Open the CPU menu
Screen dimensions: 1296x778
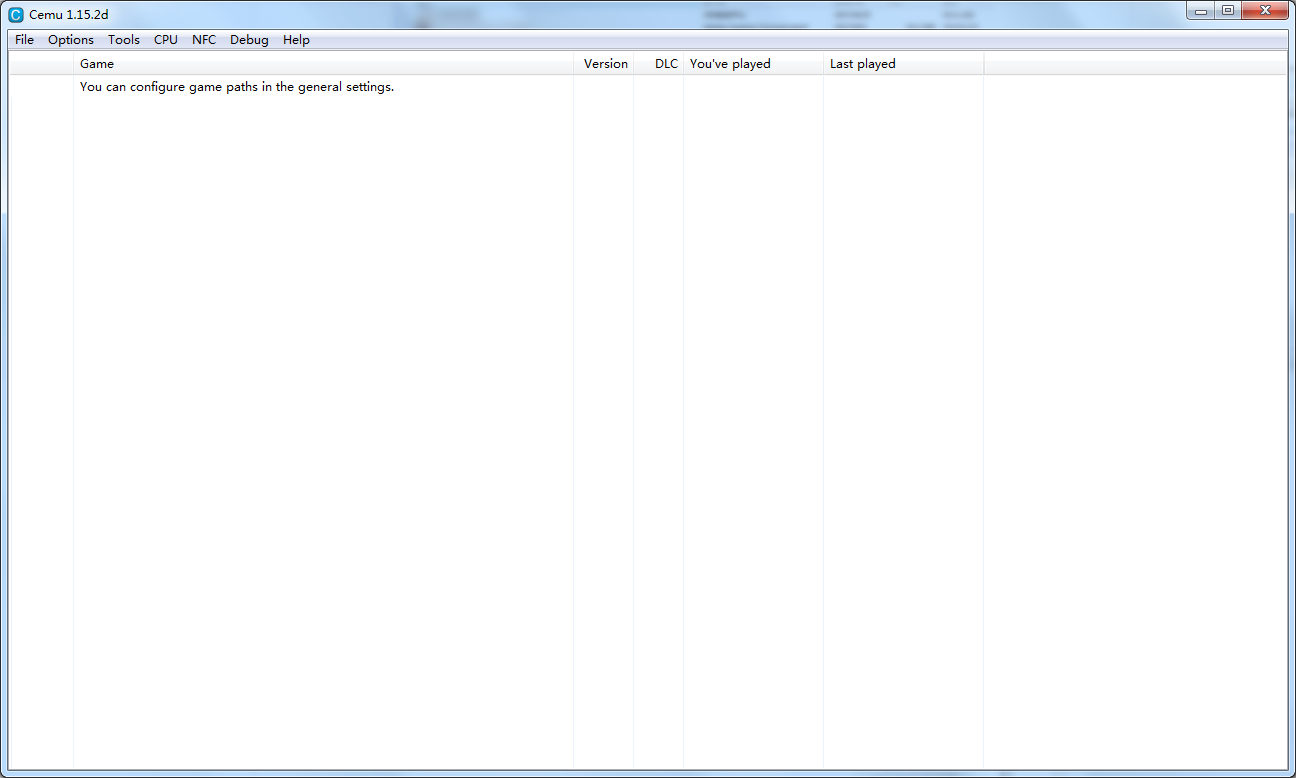[166, 40]
